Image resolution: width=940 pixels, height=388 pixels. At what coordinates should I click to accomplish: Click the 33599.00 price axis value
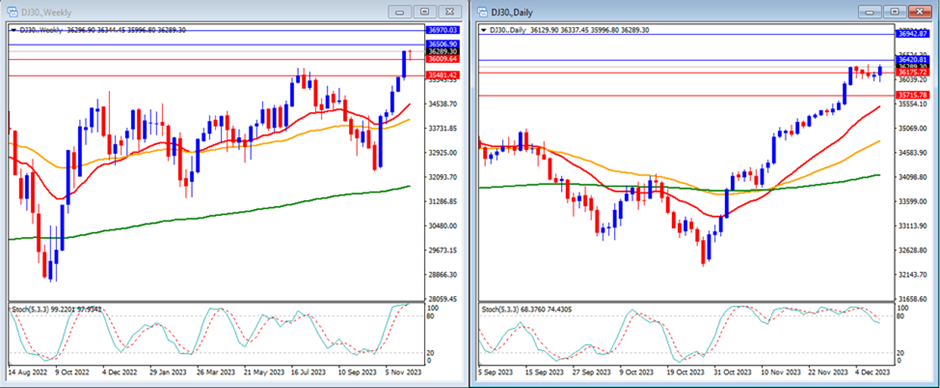[914, 201]
